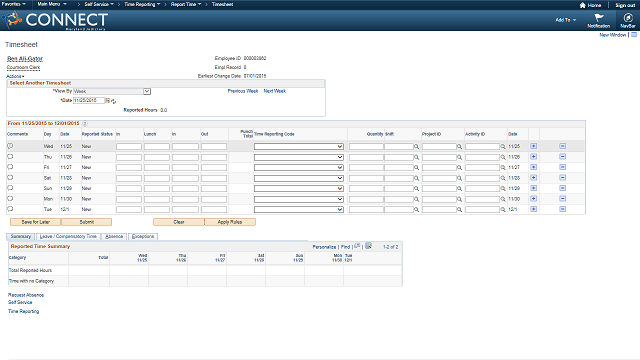Click the Sign out link
Screen dimensions: 640x360
625,5
